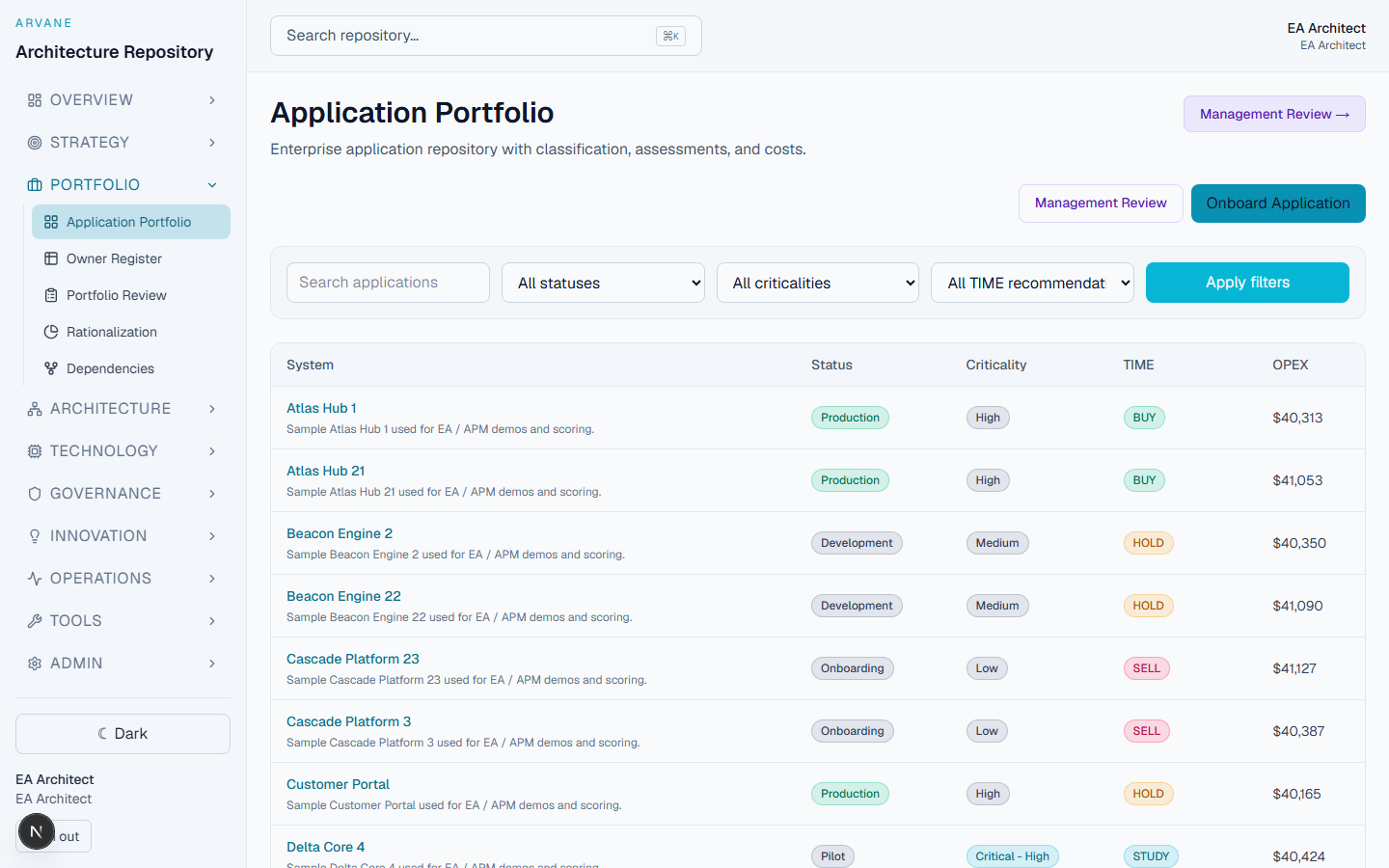Click Critical - High badge for Delta Core 4
1389x868 pixels.
(1012, 856)
